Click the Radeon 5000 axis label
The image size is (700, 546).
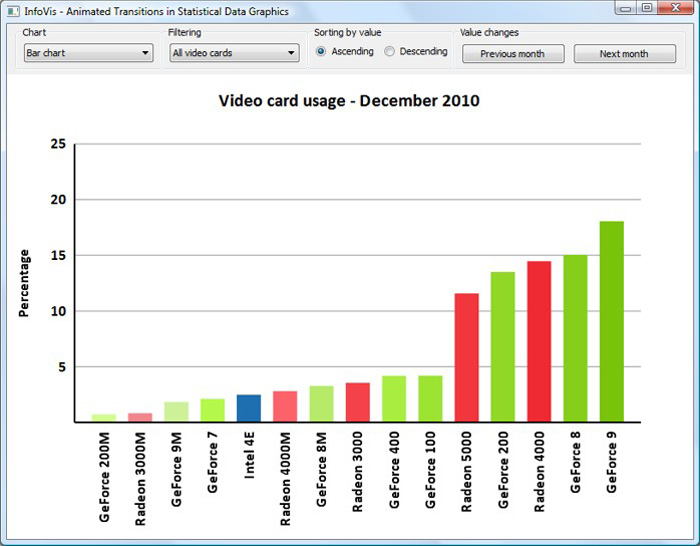pos(466,471)
